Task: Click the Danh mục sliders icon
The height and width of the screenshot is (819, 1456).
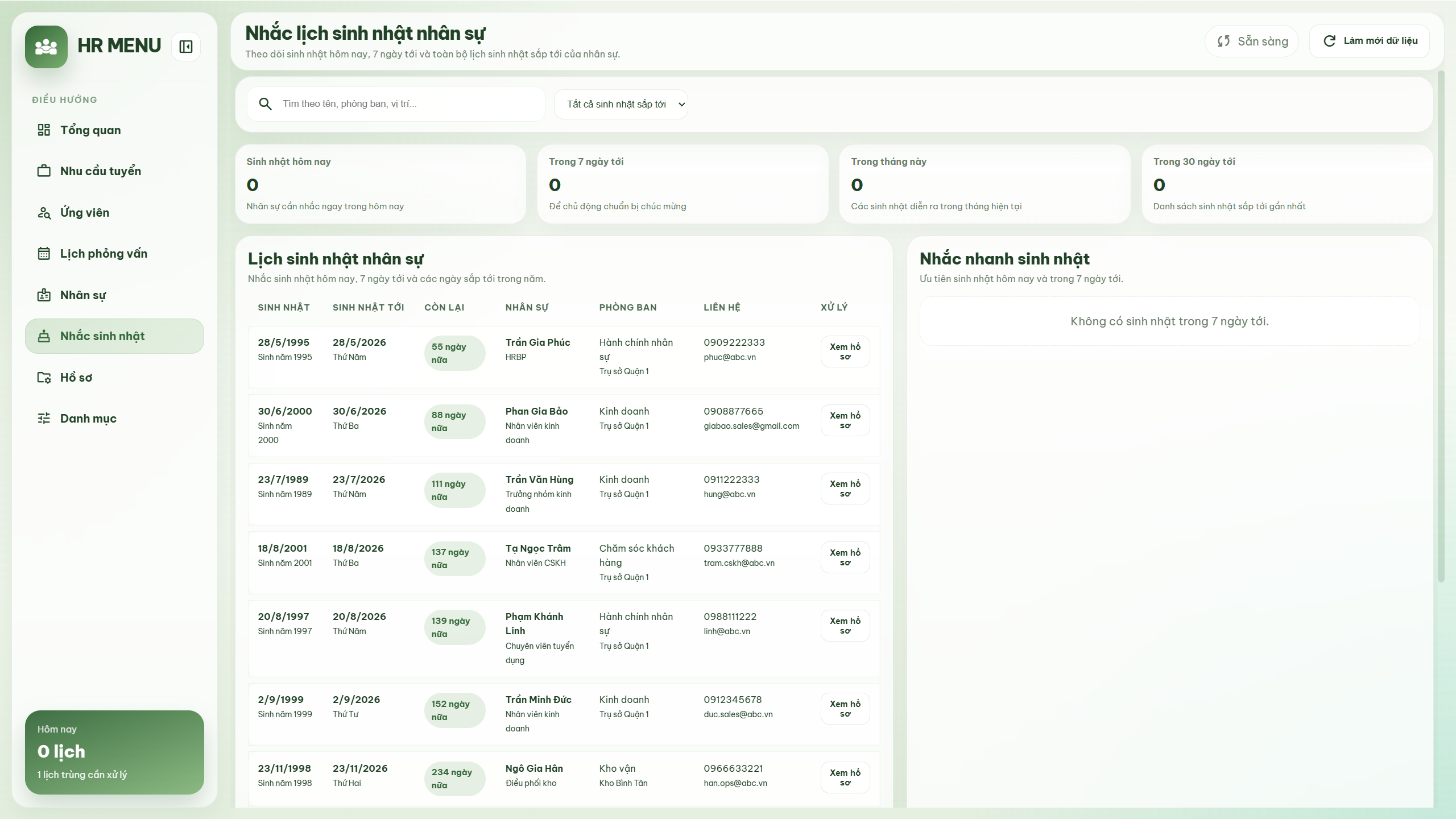Action: pyautogui.click(x=44, y=418)
